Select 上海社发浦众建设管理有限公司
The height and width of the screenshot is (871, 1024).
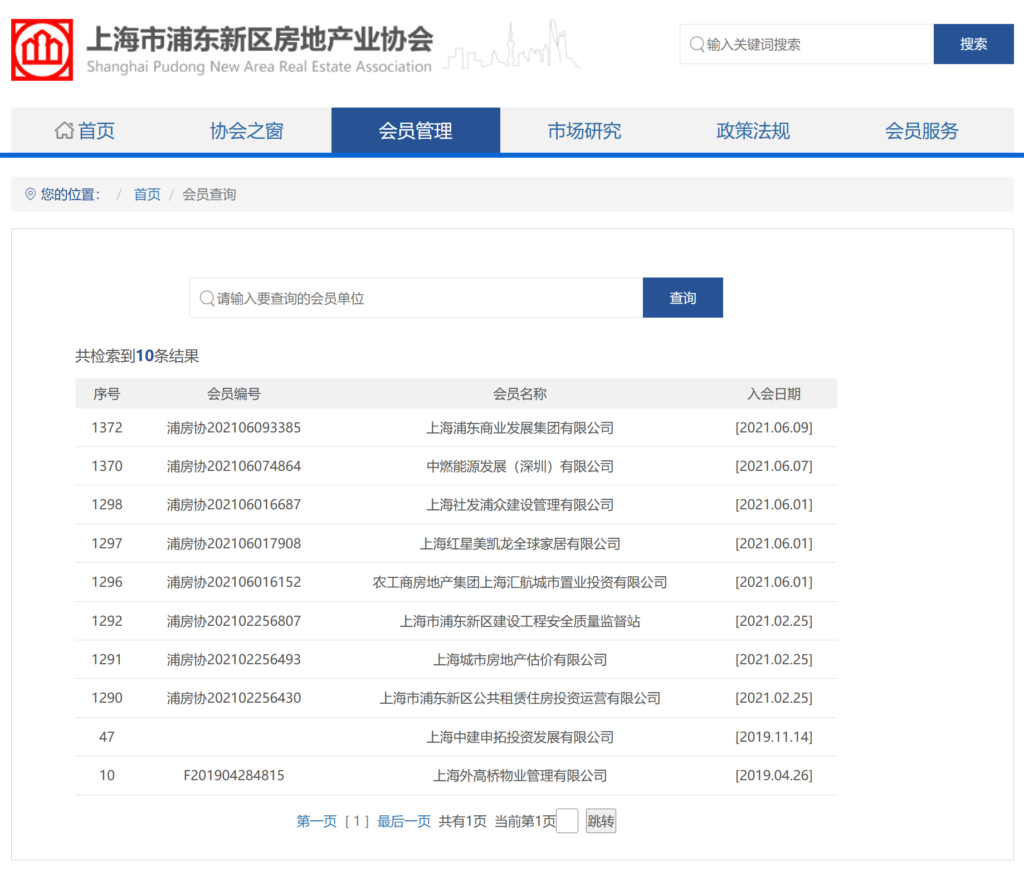coord(520,505)
